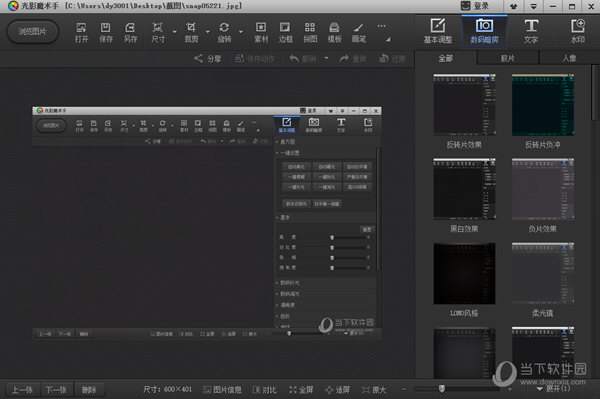Apply the 黑白效果 thumbnail effect
600x399 pixels.
tap(464, 195)
